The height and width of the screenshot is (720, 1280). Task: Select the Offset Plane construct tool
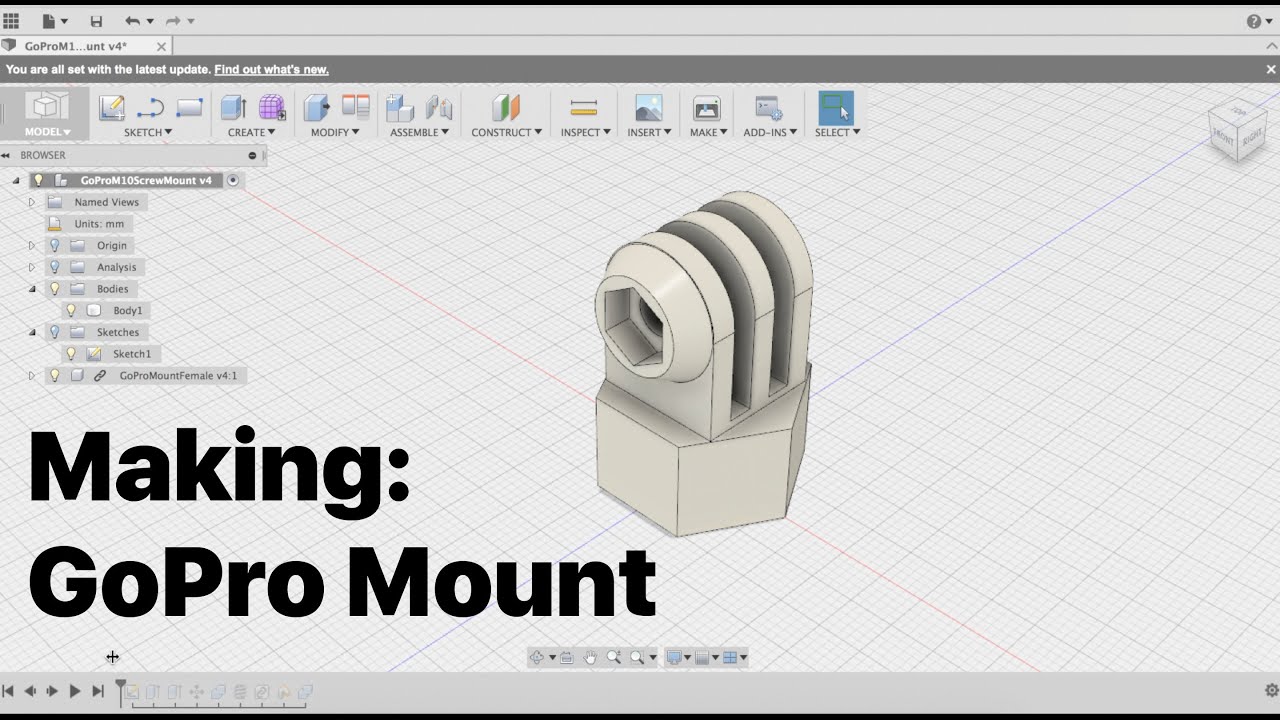pyautogui.click(x=506, y=107)
